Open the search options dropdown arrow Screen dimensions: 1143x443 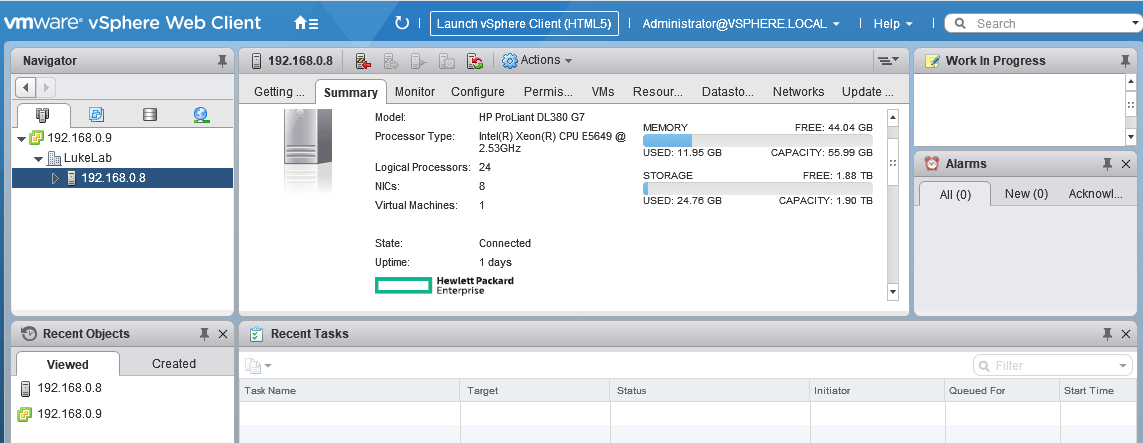coord(1134,23)
